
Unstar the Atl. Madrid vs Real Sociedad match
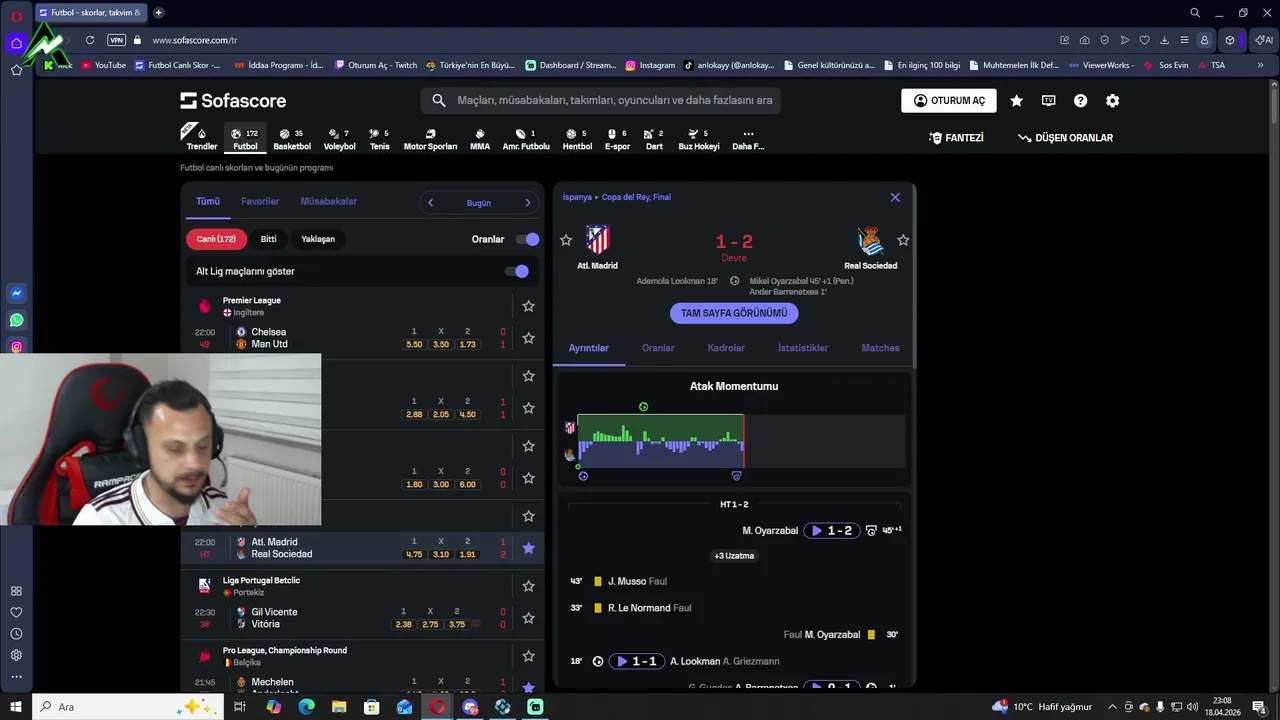click(x=528, y=548)
